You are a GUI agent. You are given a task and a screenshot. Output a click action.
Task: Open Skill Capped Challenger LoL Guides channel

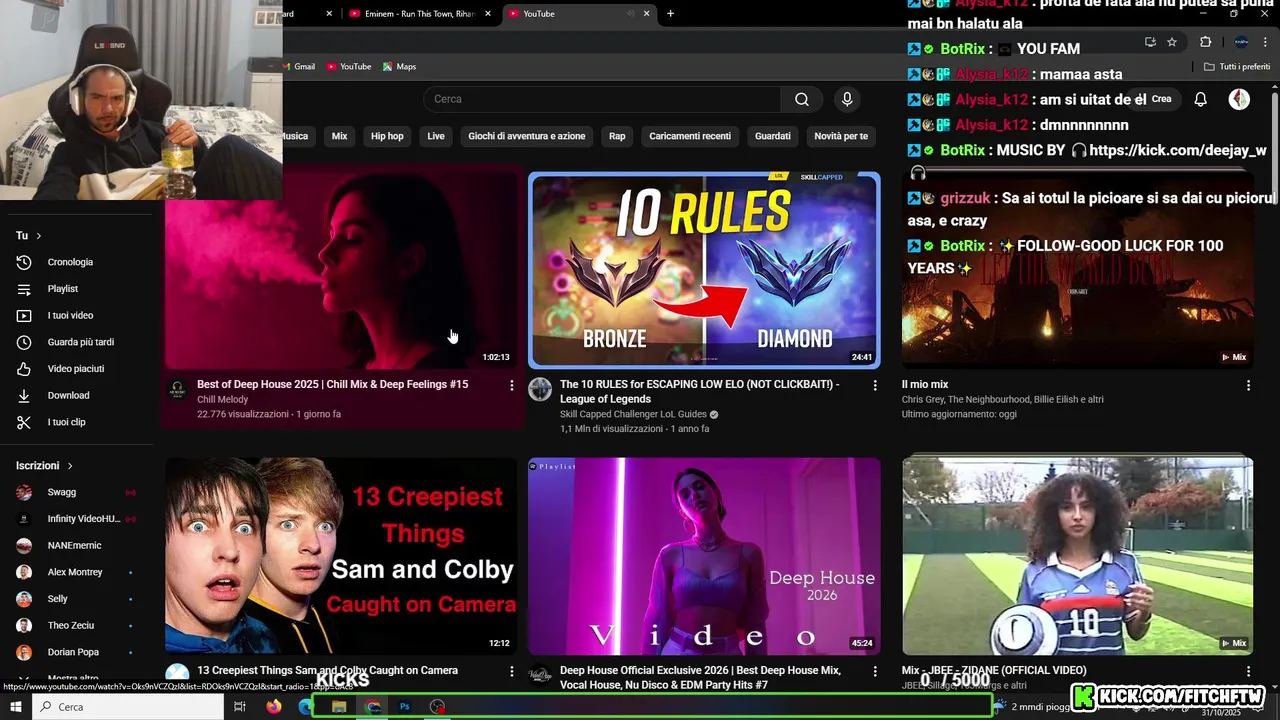click(x=633, y=414)
